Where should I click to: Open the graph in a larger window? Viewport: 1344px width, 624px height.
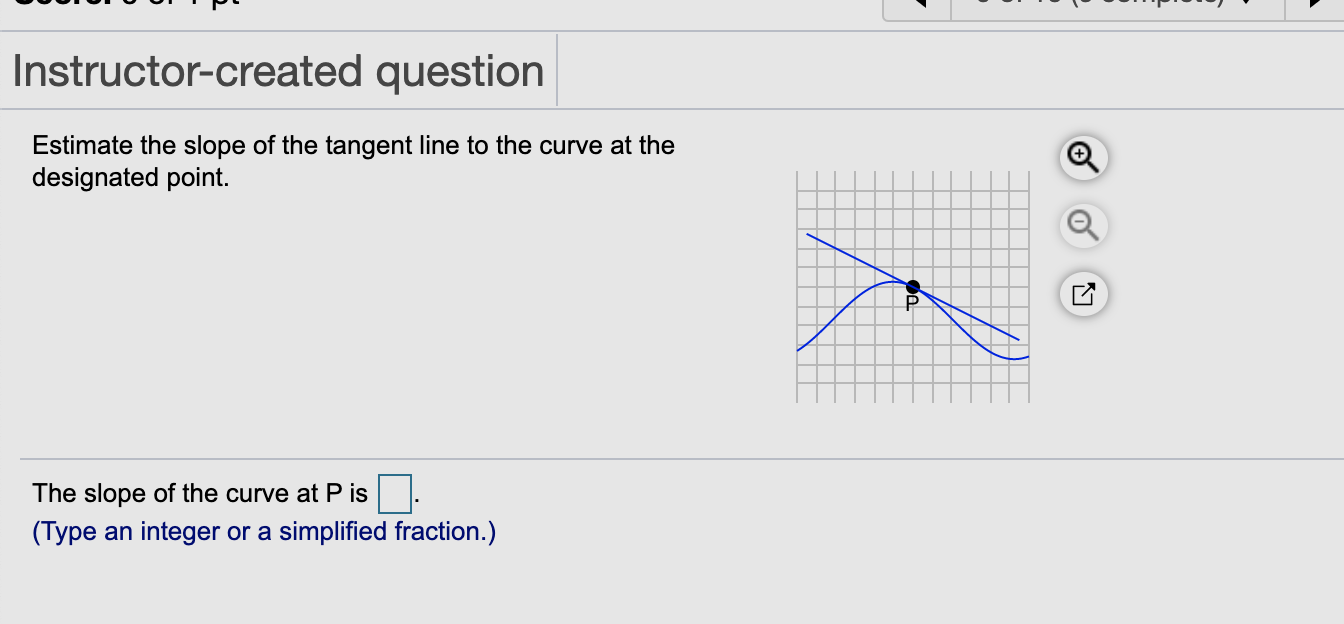point(1083,294)
